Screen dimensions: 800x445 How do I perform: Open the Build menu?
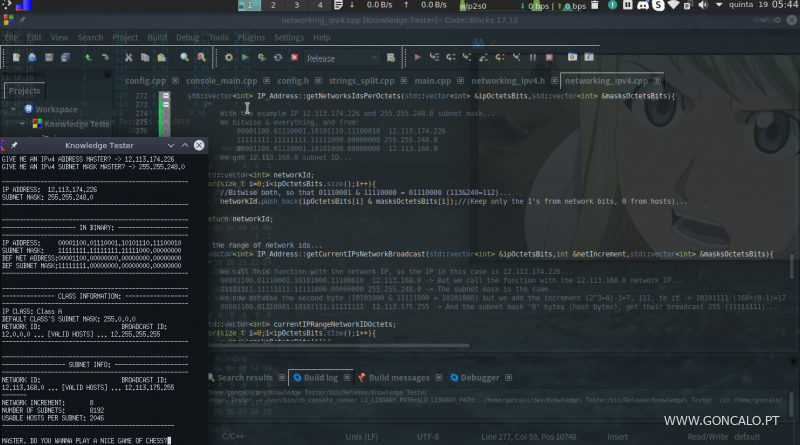tap(157, 37)
